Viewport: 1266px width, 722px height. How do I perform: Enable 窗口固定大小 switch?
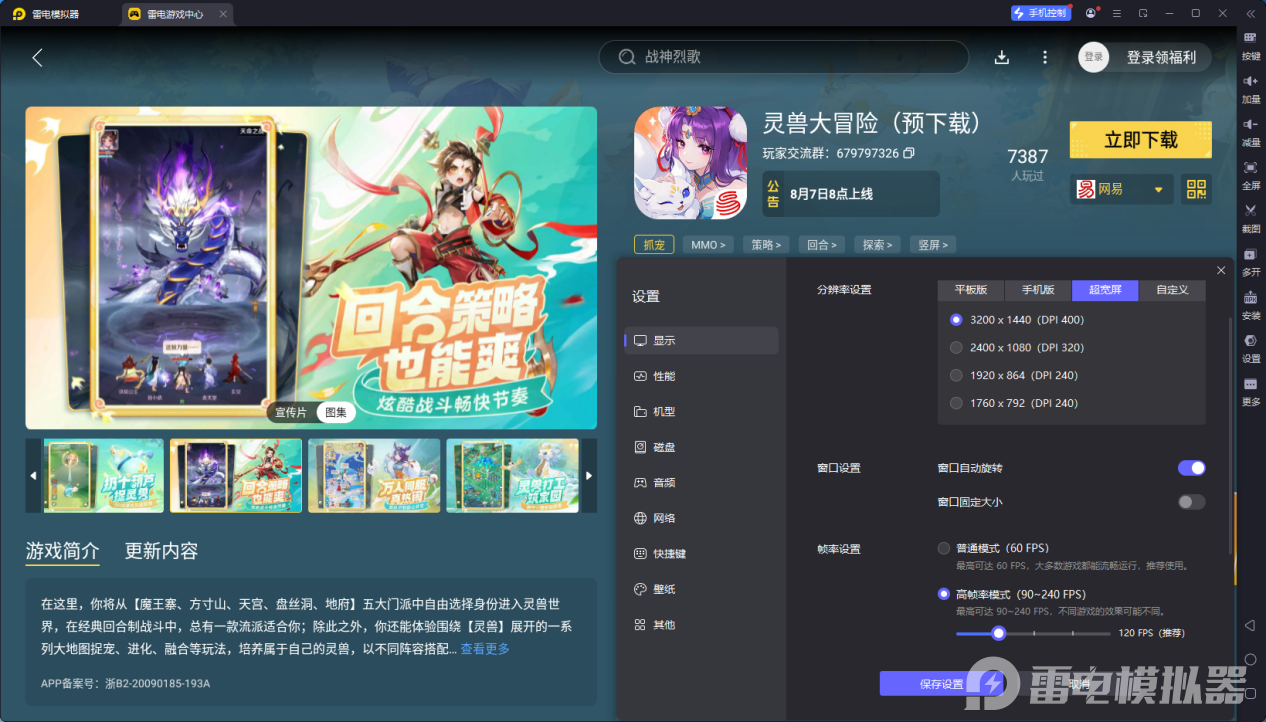[x=1191, y=502]
